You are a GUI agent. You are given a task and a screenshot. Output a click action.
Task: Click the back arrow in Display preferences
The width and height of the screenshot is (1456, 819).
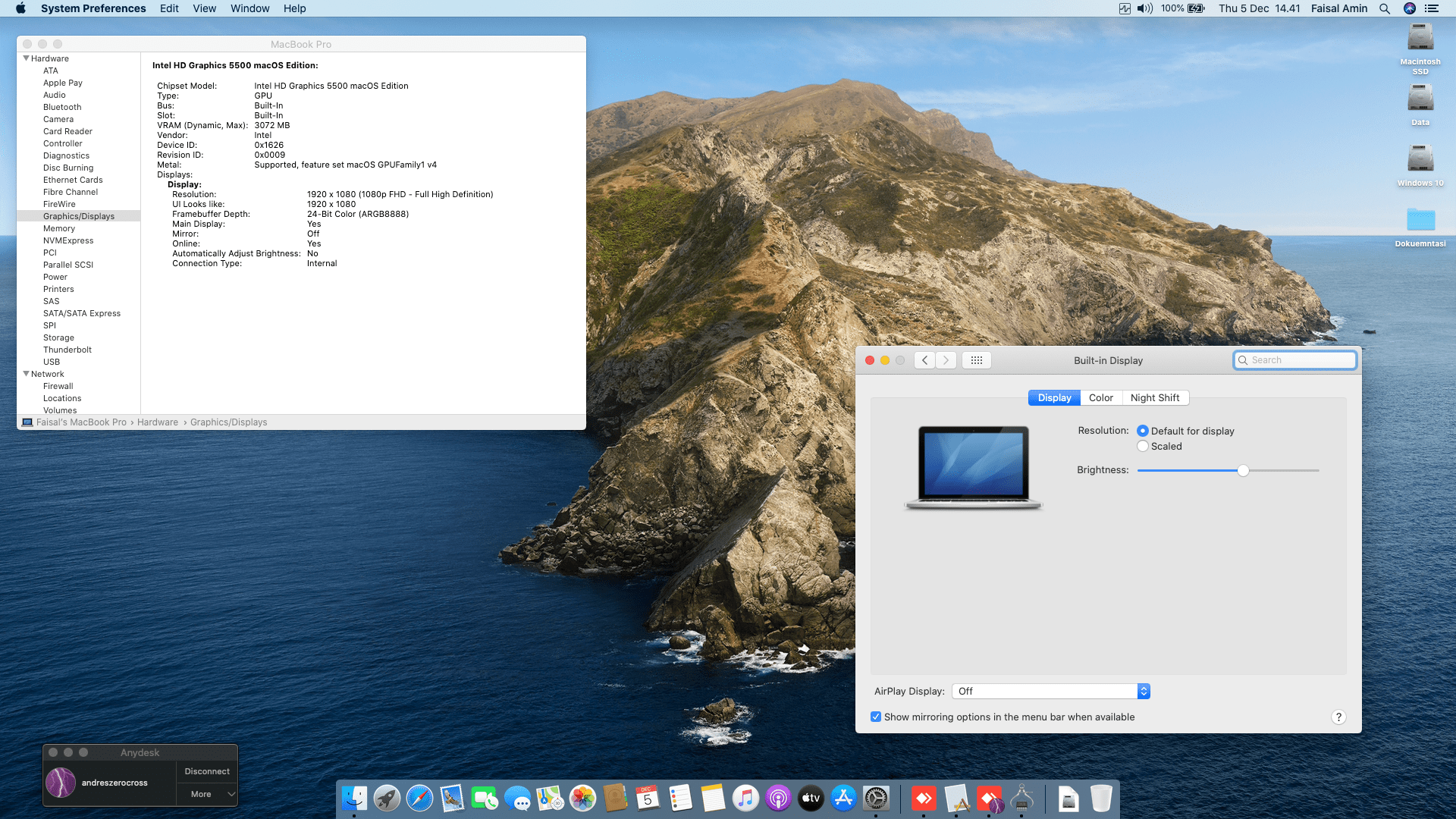[924, 360]
